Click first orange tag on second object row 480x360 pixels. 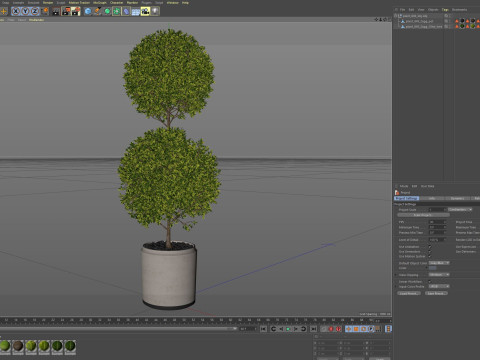[x=457, y=21]
